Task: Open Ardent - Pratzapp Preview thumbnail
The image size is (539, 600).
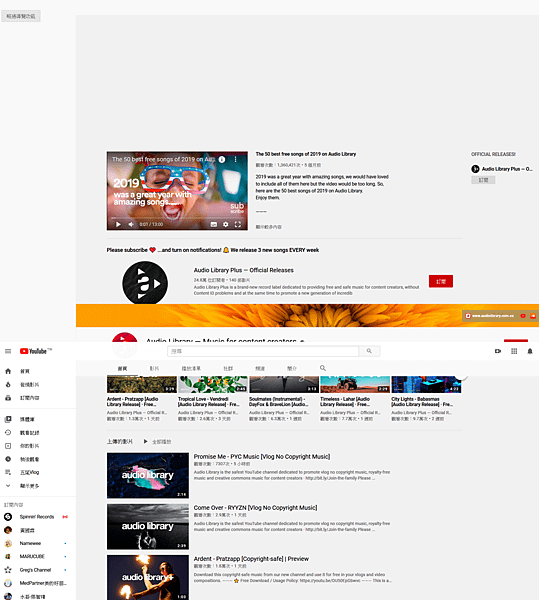Action: pyautogui.click(x=148, y=577)
